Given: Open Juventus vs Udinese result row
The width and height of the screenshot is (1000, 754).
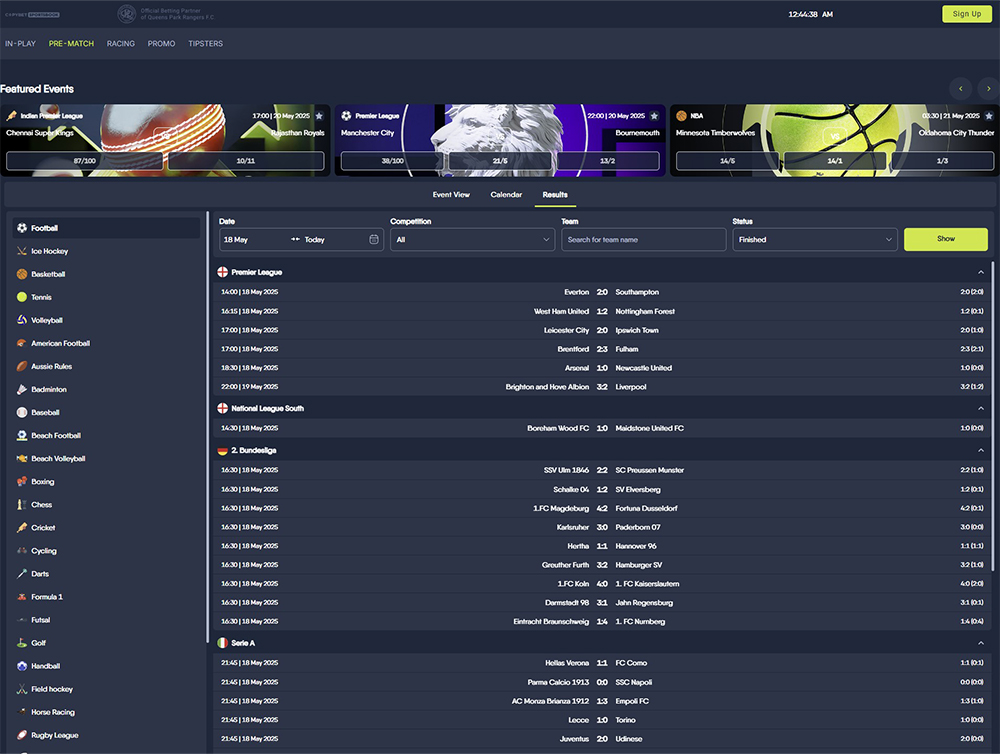Looking at the screenshot, I should (602, 739).
